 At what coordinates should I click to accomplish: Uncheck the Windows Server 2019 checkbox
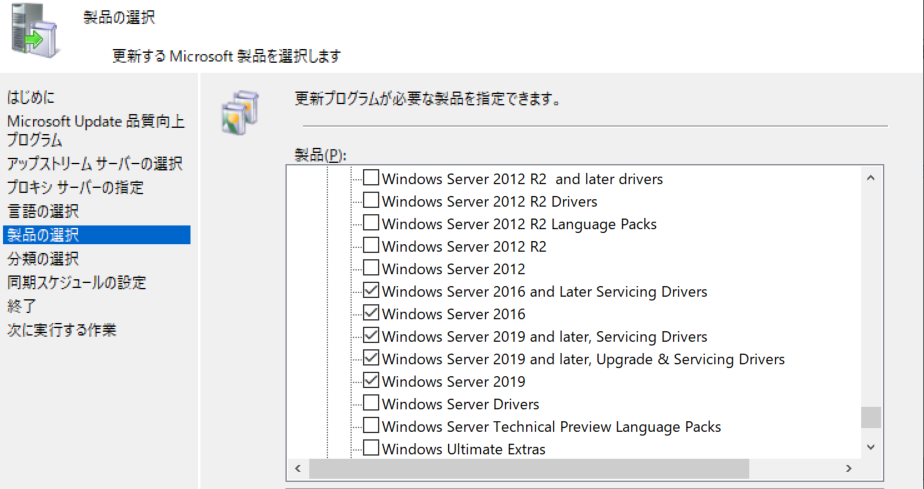[x=371, y=381]
